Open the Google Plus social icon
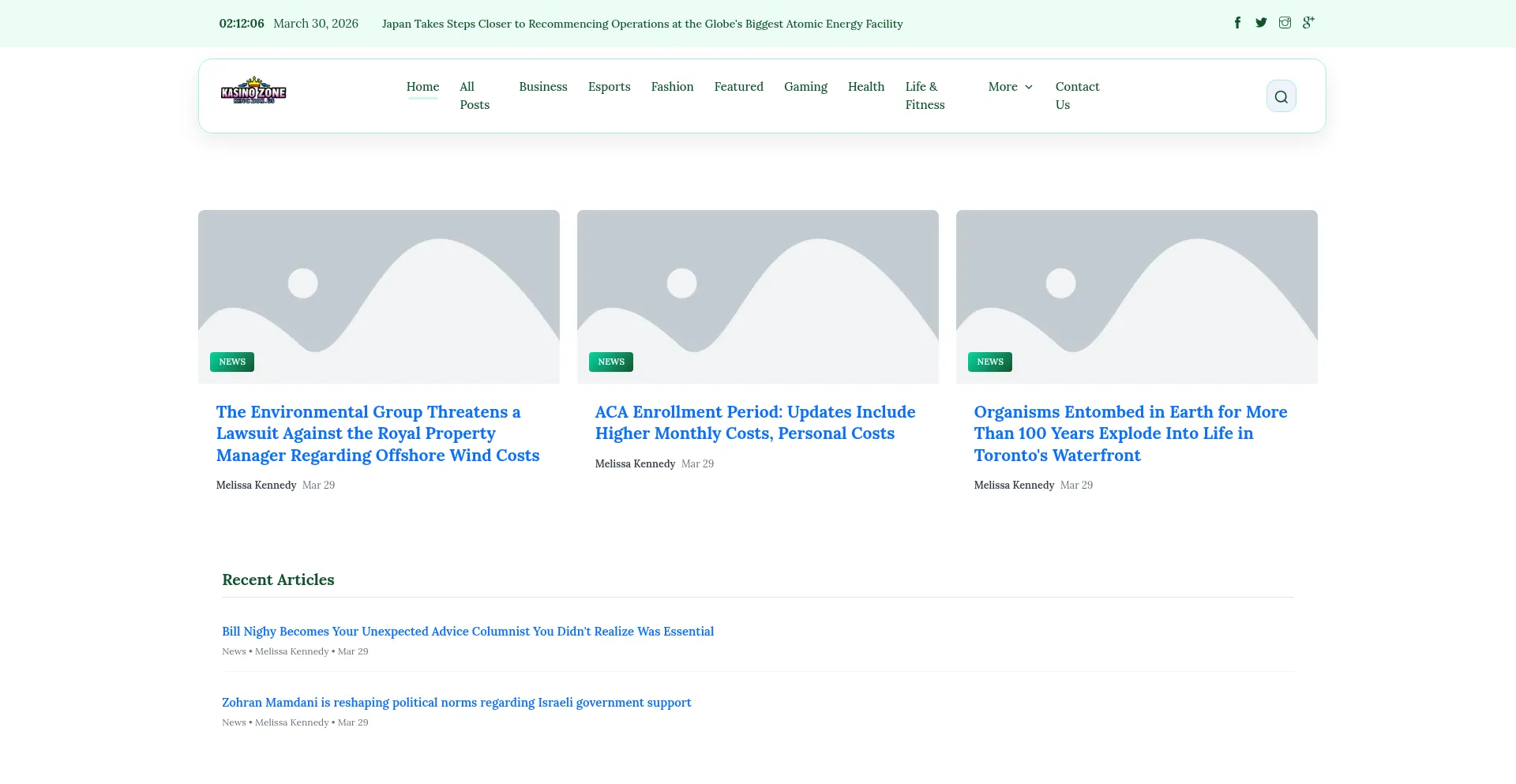This screenshot has height=784, width=1516. tap(1308, 23)
